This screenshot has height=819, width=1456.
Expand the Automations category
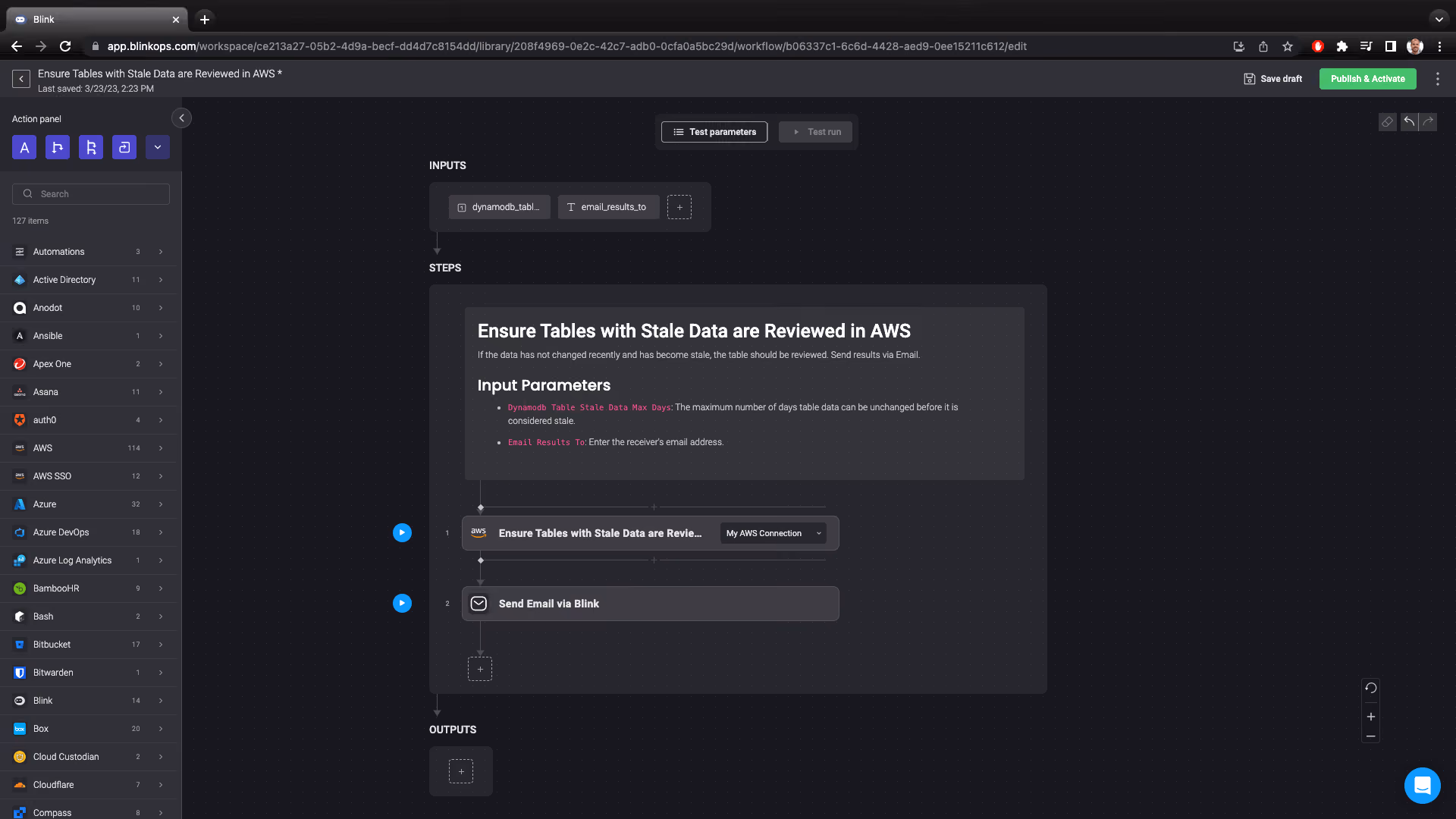click(88, 252)
